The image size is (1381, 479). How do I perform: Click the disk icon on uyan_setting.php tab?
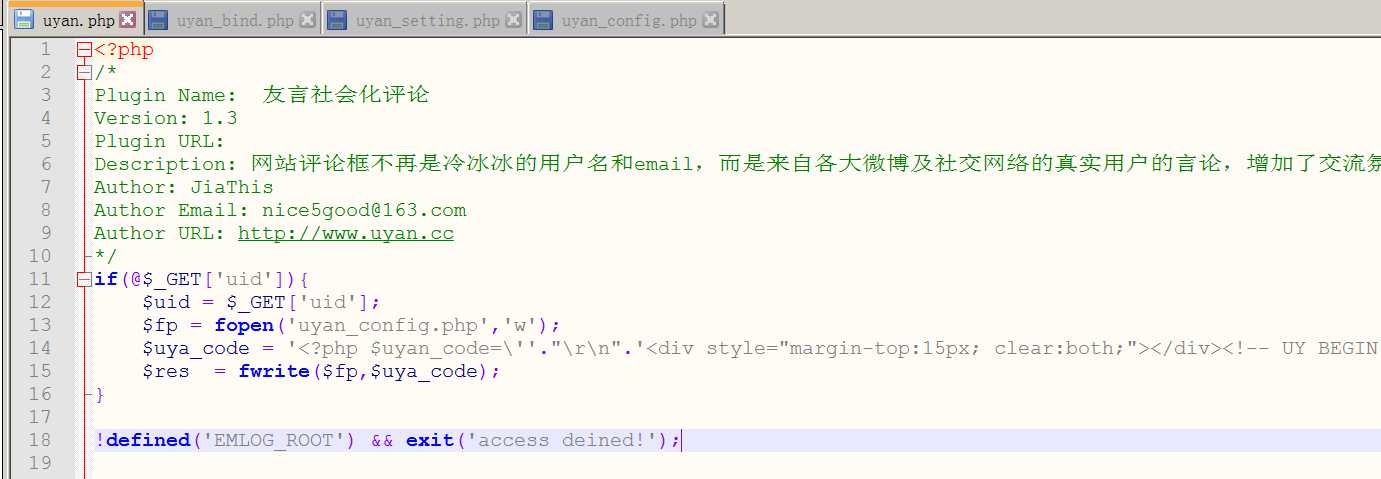pos(337,20)
